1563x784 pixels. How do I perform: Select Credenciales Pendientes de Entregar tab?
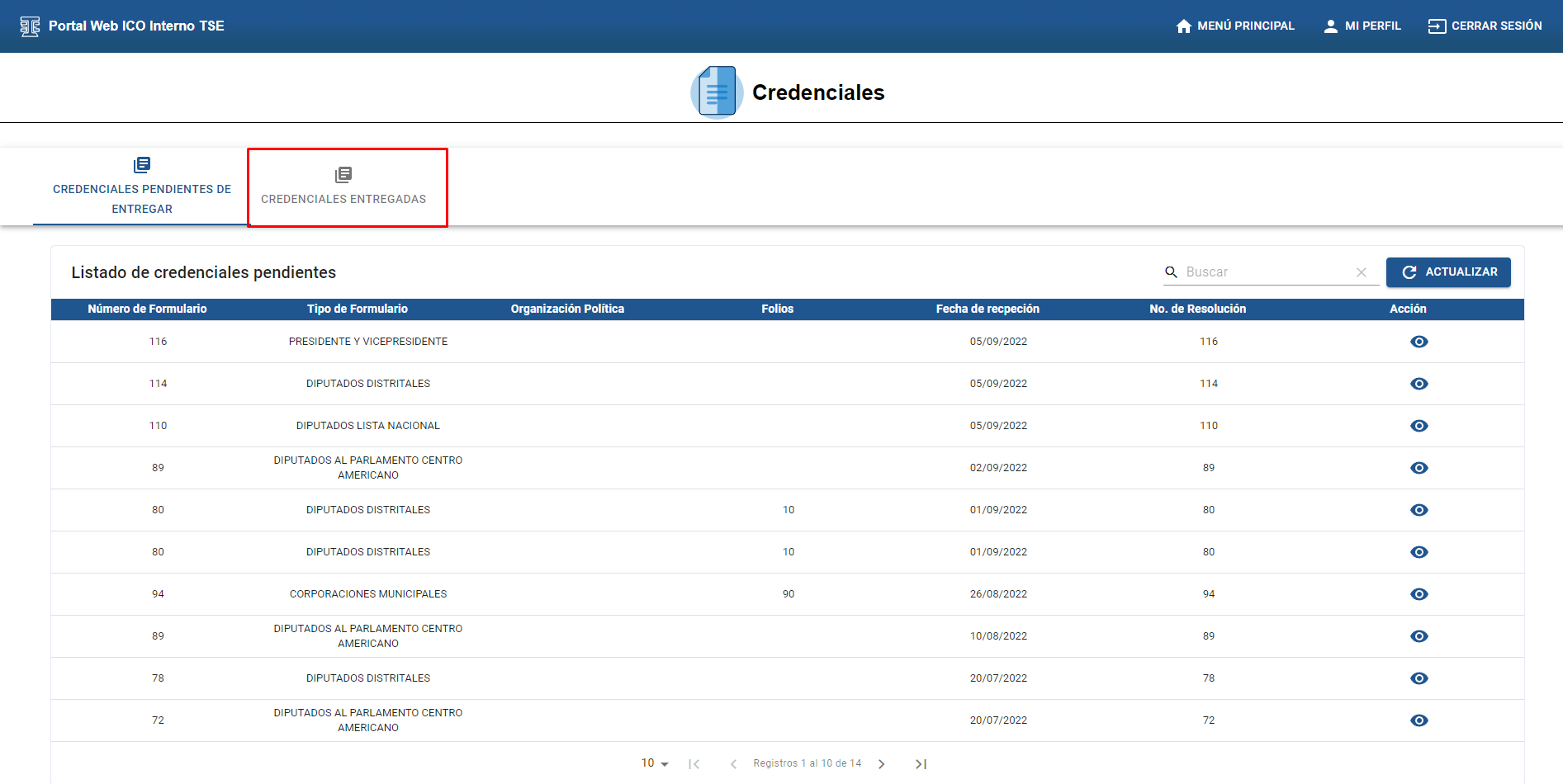coord(142,188)
